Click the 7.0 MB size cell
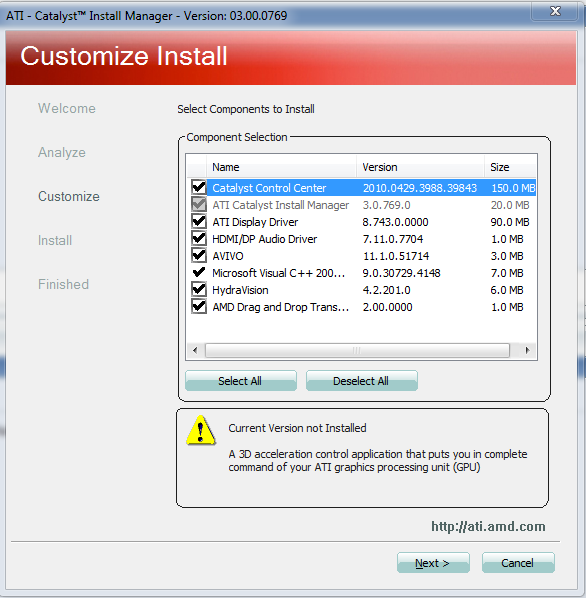The width and height of the screenshot is (586, 598). (x=507, y=273)
